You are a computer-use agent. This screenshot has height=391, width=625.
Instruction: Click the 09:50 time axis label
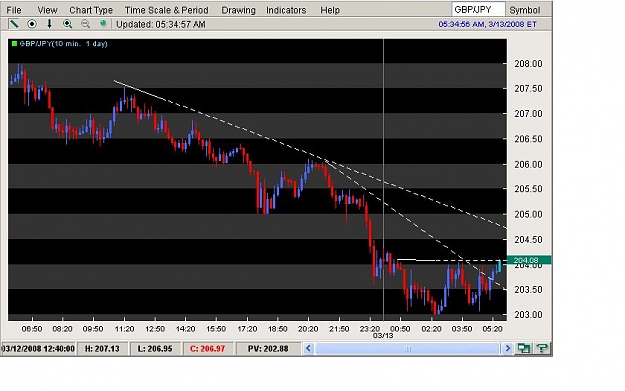click(x=93, y=329)
